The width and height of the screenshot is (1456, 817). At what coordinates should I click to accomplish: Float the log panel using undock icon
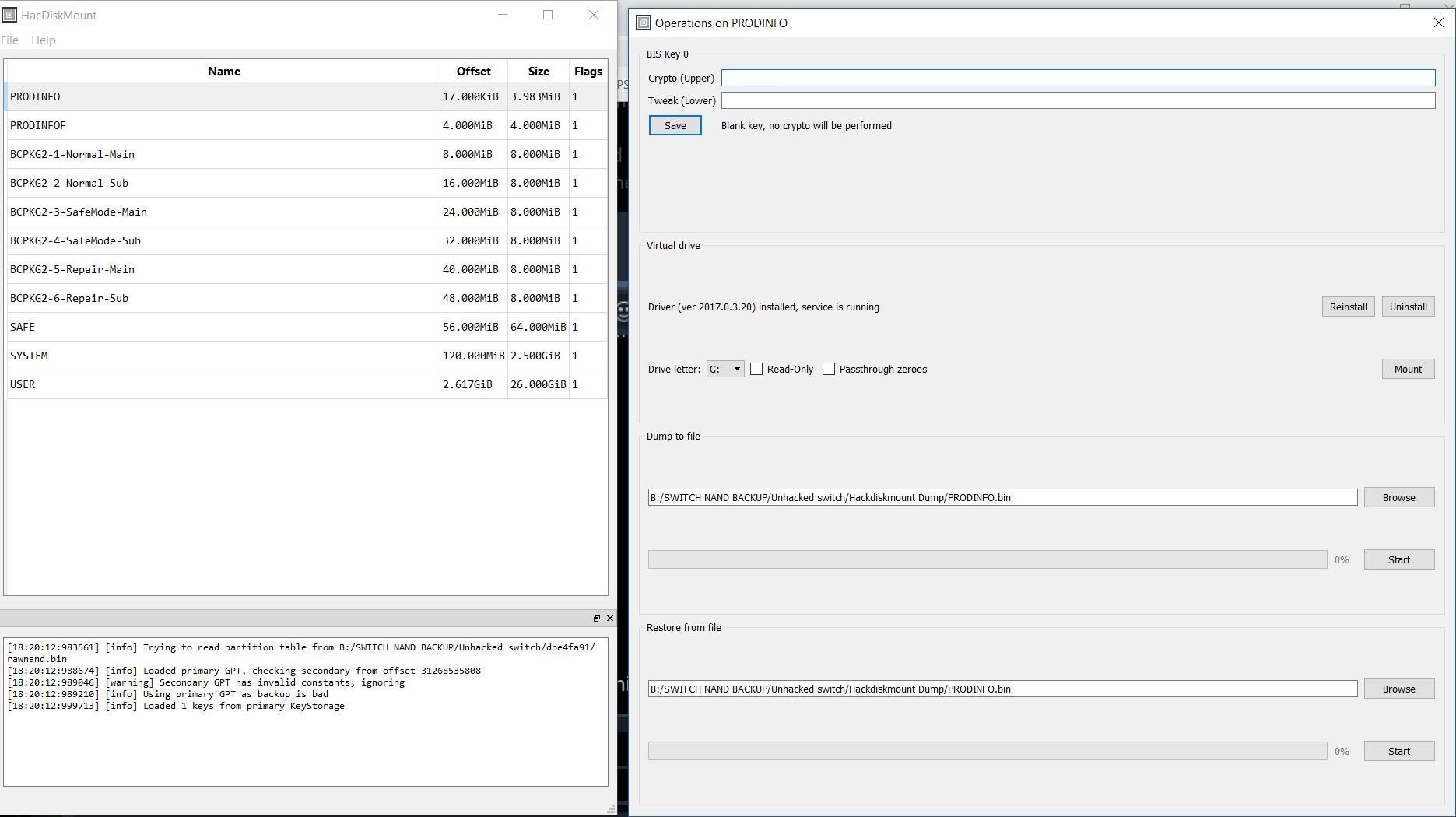[597, 618]
